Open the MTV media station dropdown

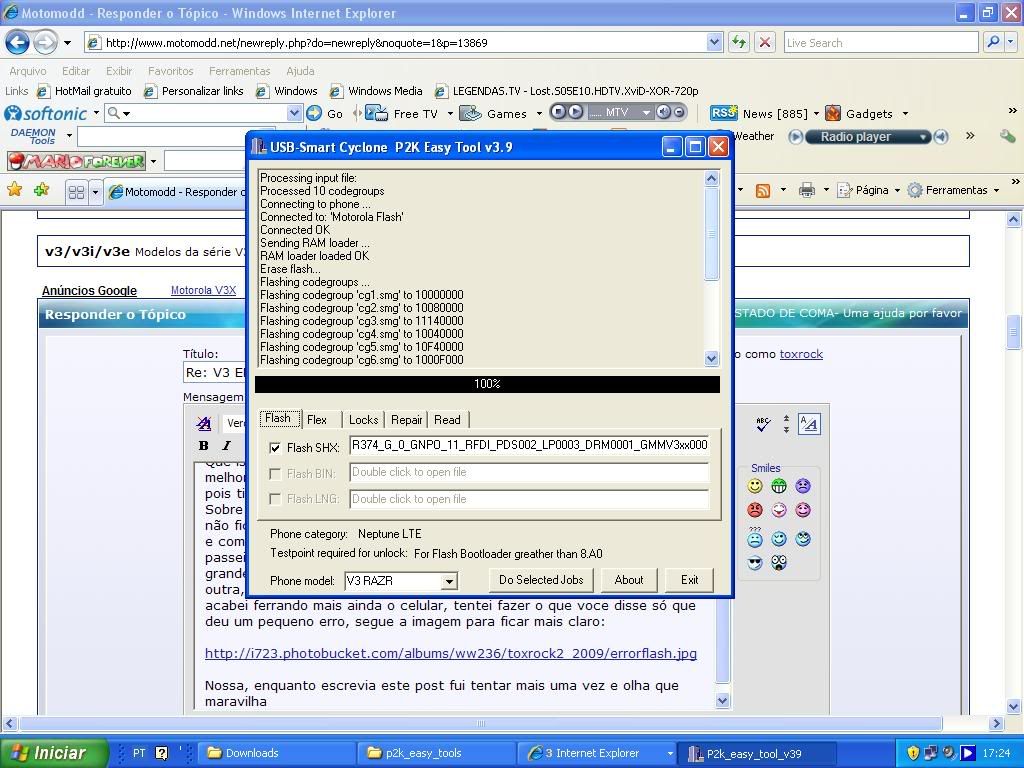coord(646,112)
